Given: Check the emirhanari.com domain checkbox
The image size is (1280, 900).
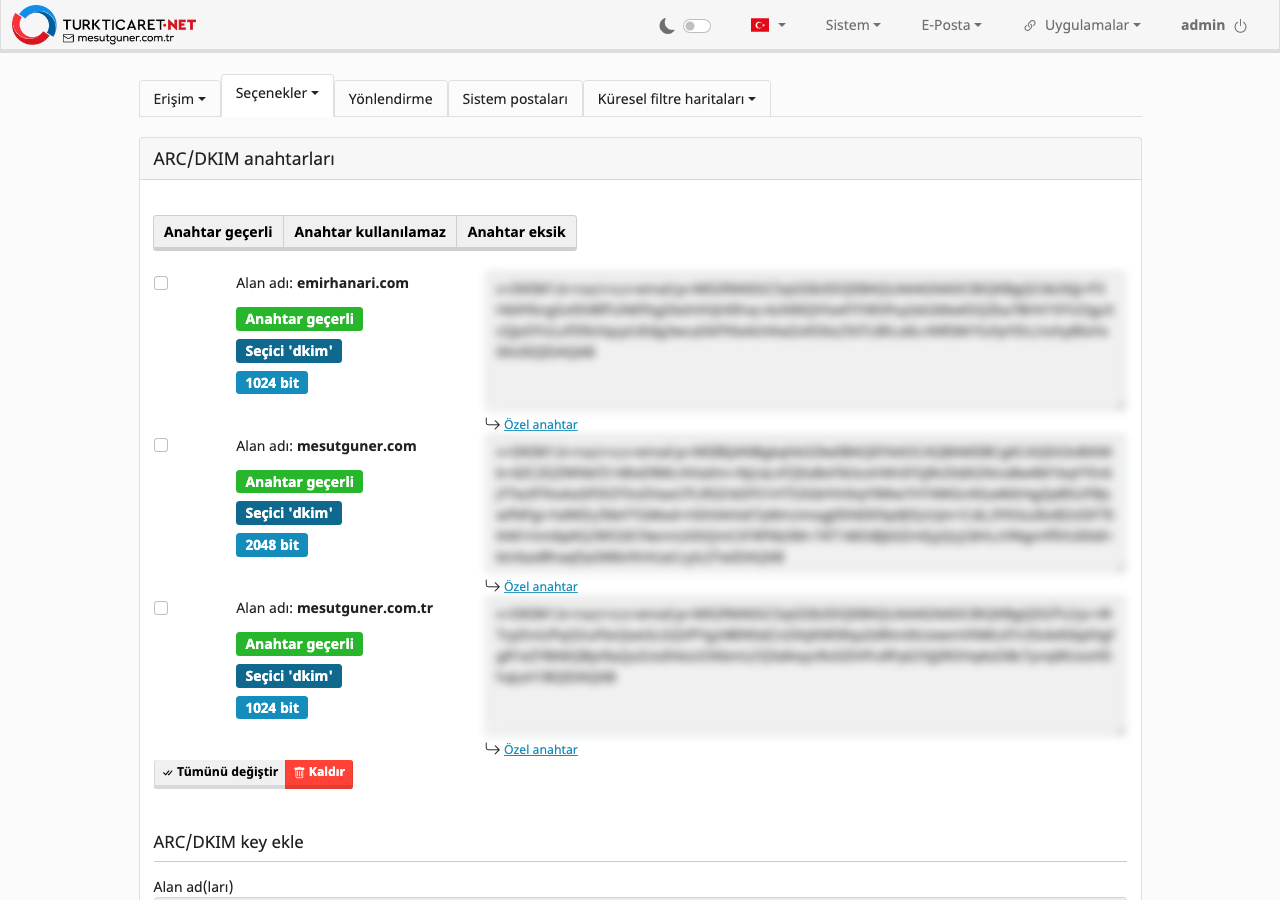Looking at the screenshot, I should (161, 283).
